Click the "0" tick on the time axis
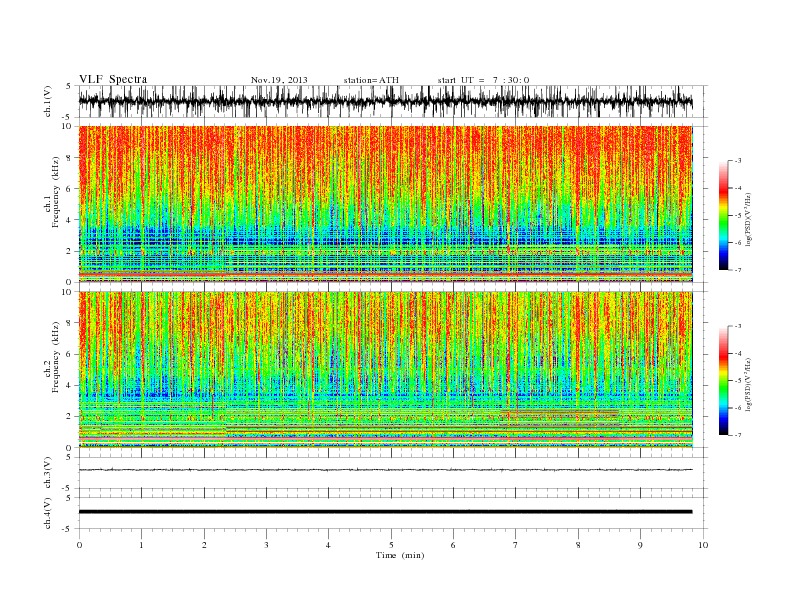 79,545
